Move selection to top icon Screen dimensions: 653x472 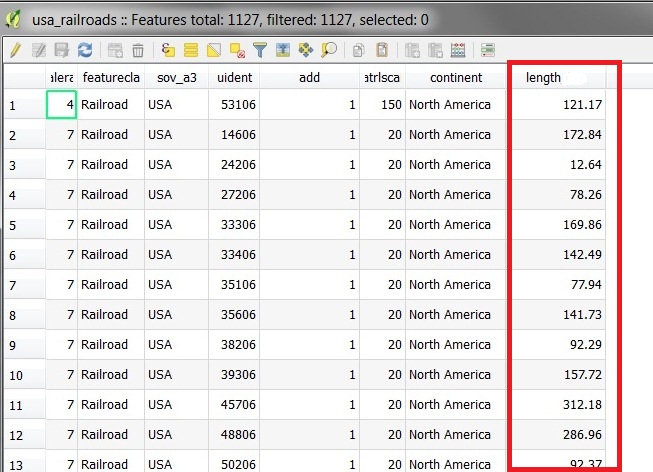coord(283,50)
